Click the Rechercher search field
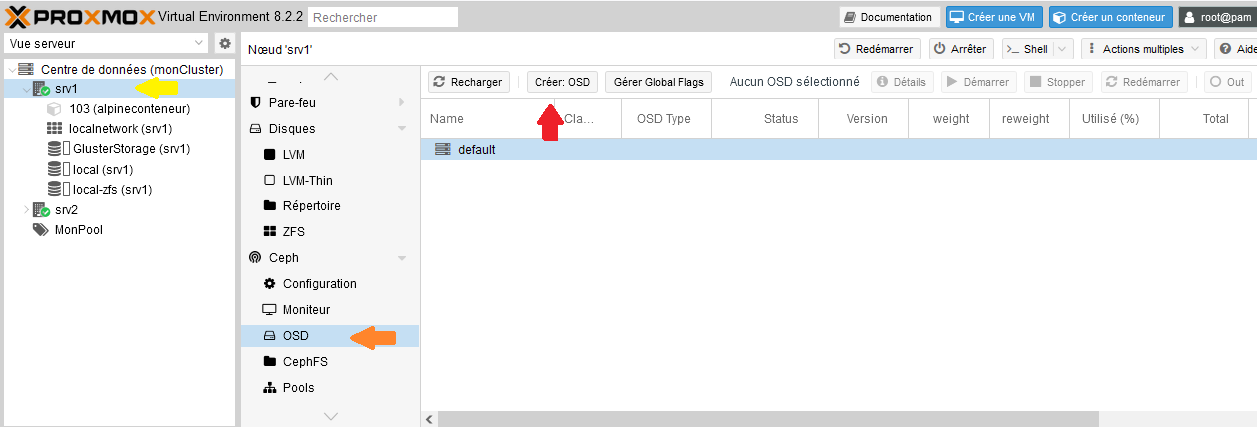Screen dimensions: 1257x427 click(383, 17)
